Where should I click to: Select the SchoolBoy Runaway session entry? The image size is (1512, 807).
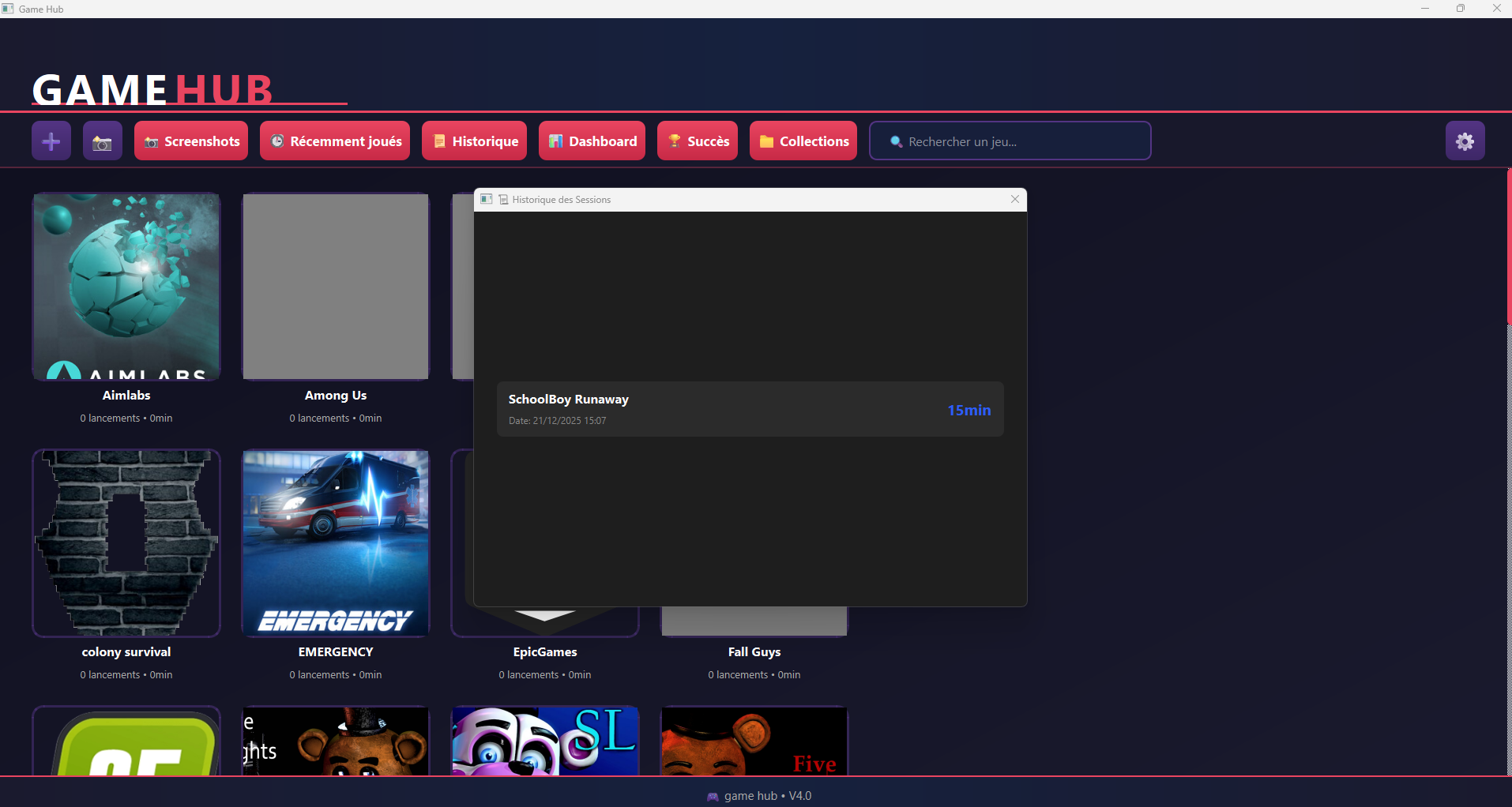click(x=750, y=409)
